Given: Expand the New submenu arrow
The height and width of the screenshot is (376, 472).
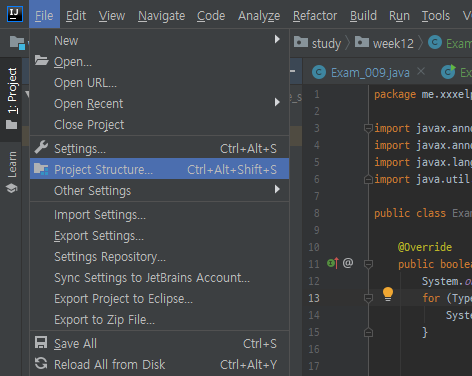Looking at the screenshot, I should (x=277, y=39).
